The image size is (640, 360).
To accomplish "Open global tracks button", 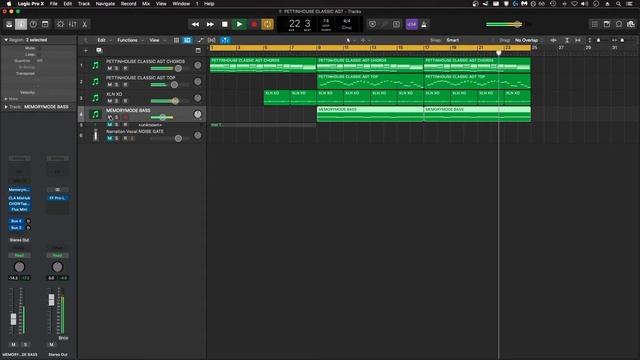I will 198,51.
